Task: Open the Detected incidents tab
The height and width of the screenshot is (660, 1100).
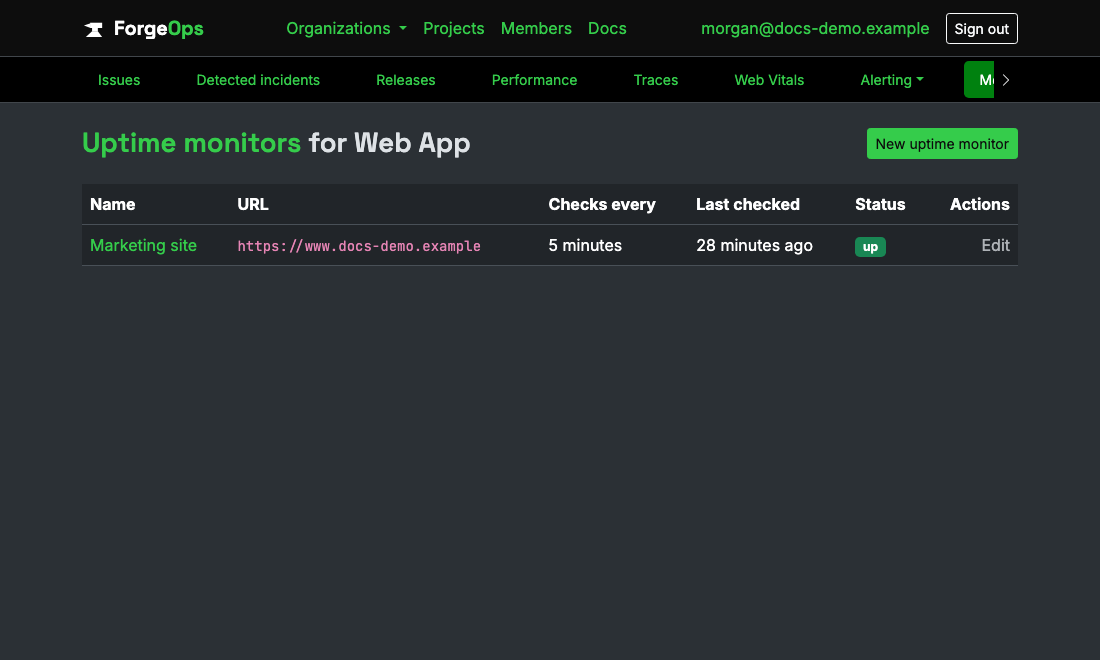Action: click(x=257, y=80)
